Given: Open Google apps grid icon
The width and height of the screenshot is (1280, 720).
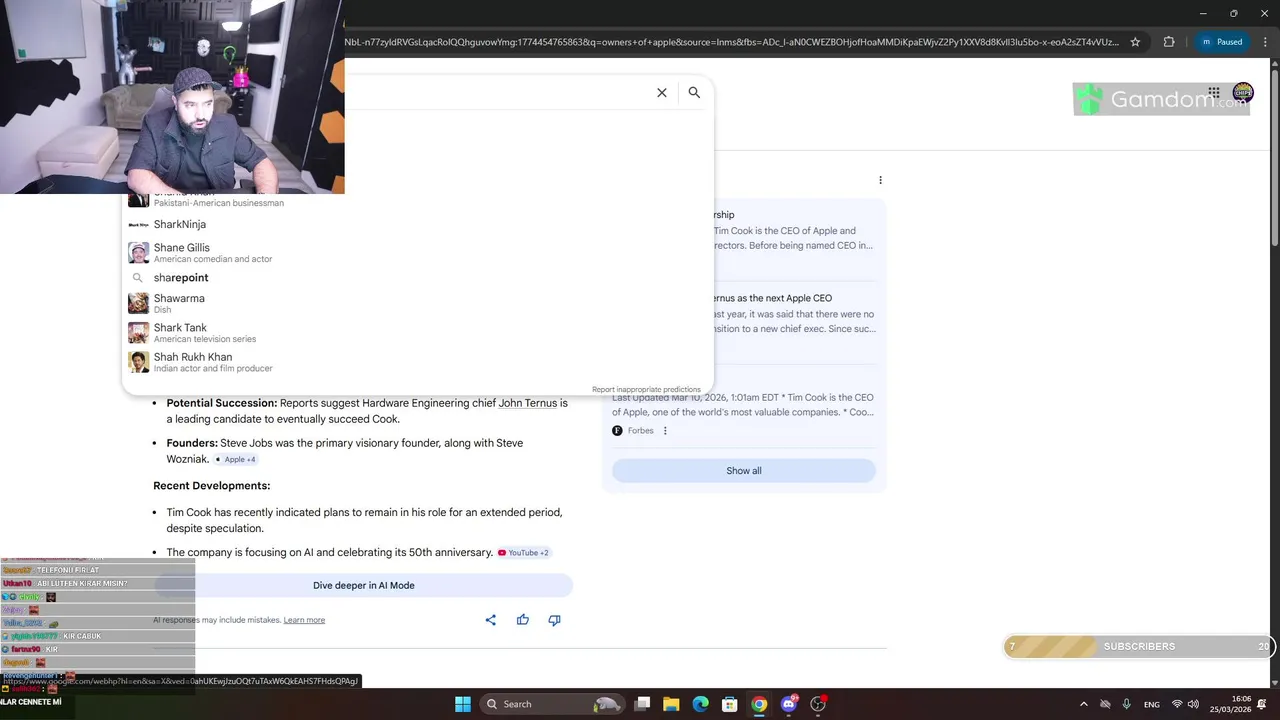Looking at the screenshot, I should tap(1213, 93).
